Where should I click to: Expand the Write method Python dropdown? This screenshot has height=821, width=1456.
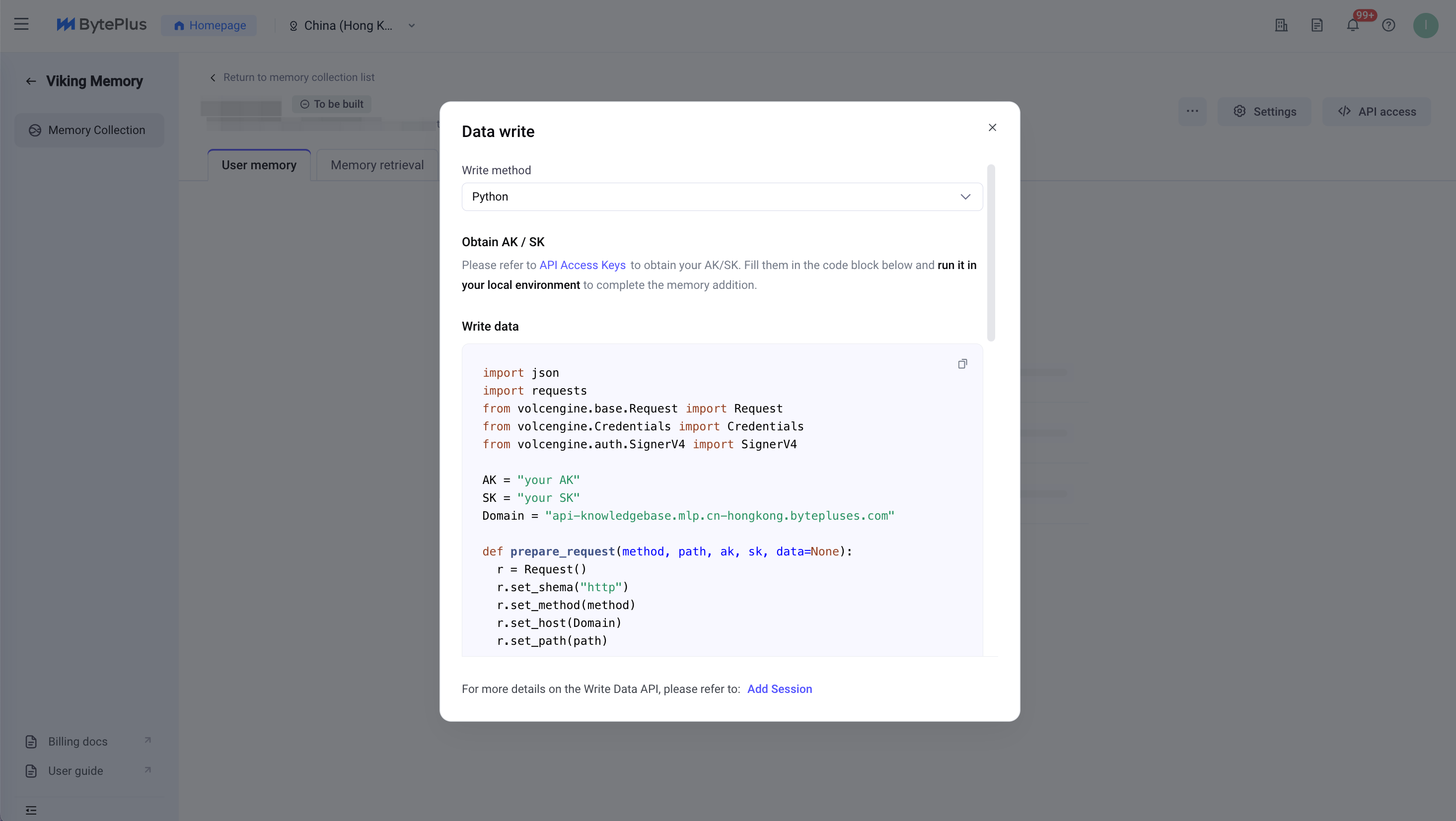click(722, 197)
